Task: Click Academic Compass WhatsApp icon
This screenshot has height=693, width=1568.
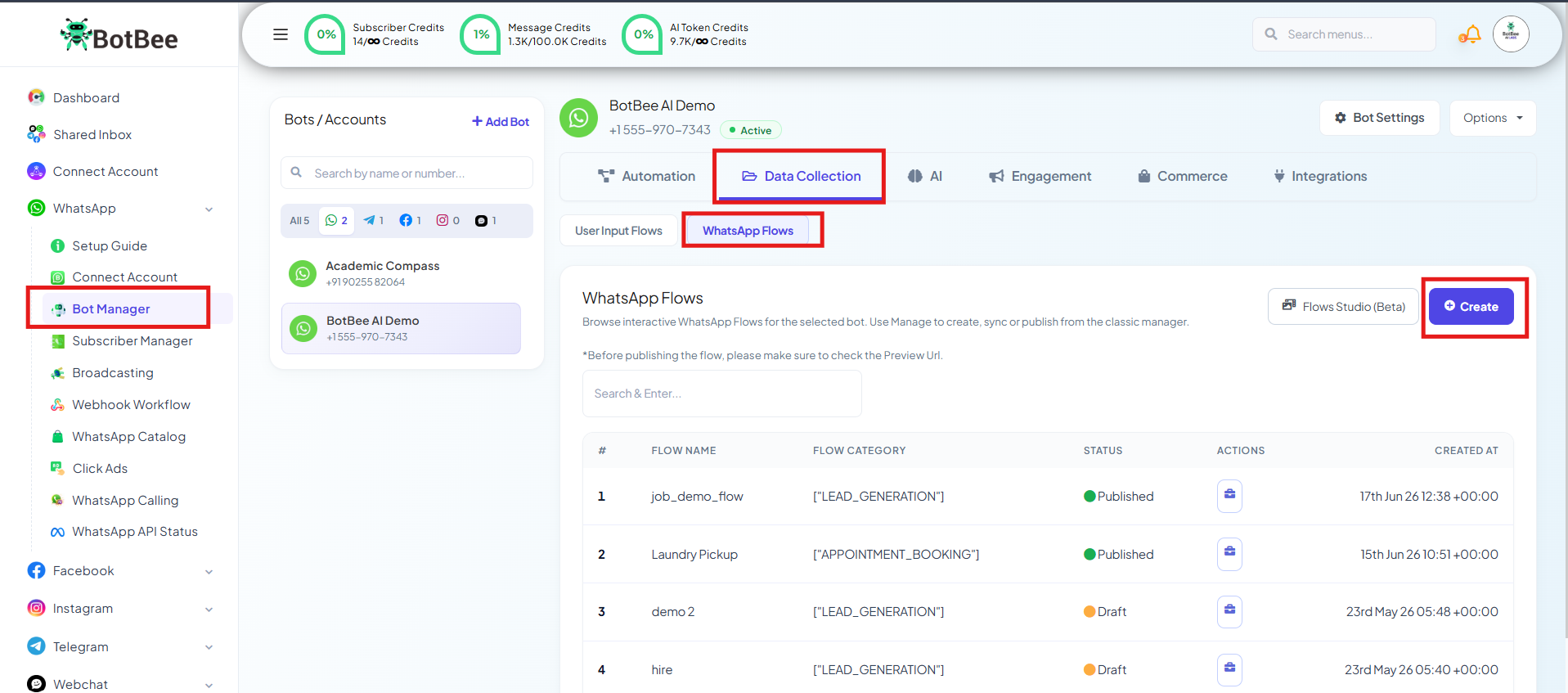Action: 303,273
